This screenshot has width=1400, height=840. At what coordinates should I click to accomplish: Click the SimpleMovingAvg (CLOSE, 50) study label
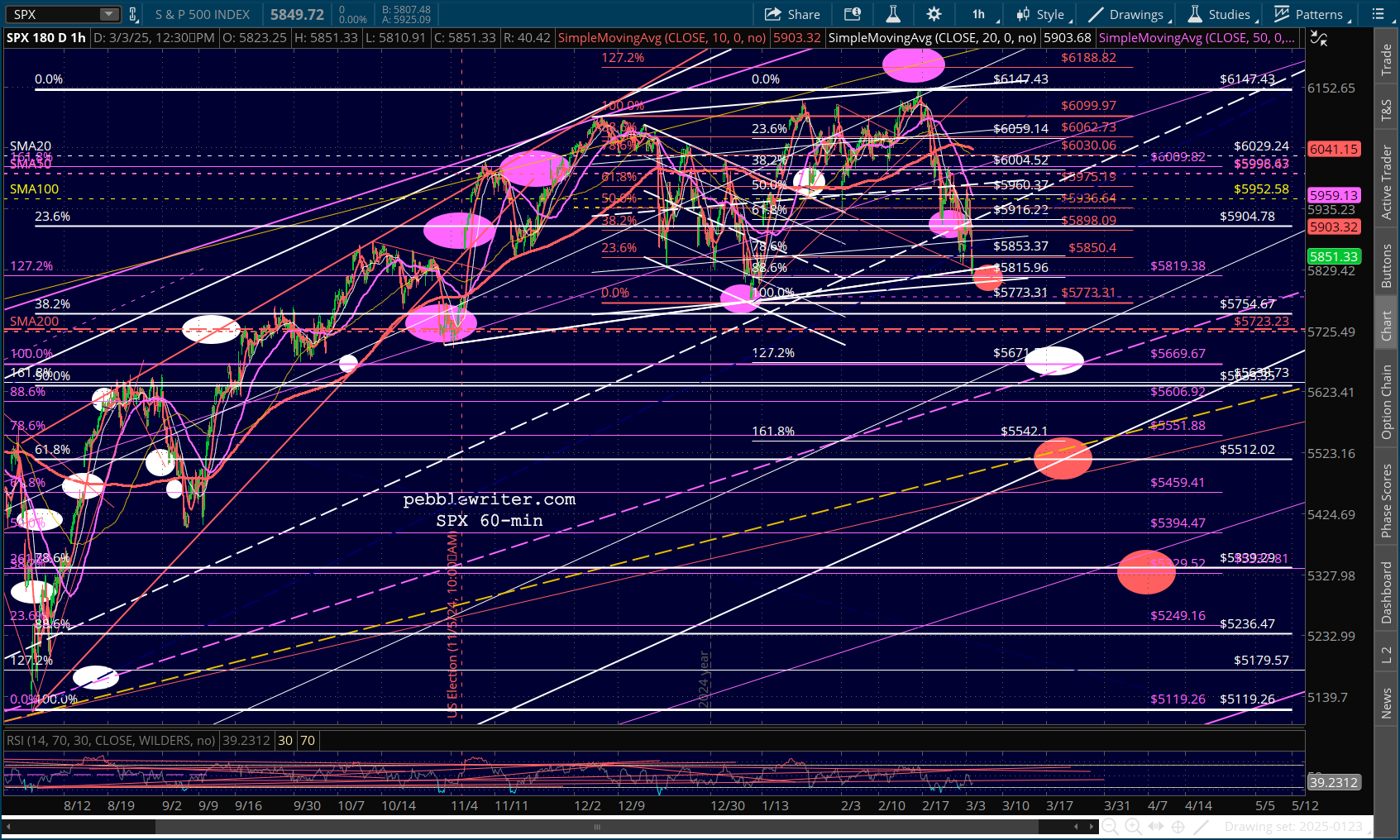coord(1197,38)
